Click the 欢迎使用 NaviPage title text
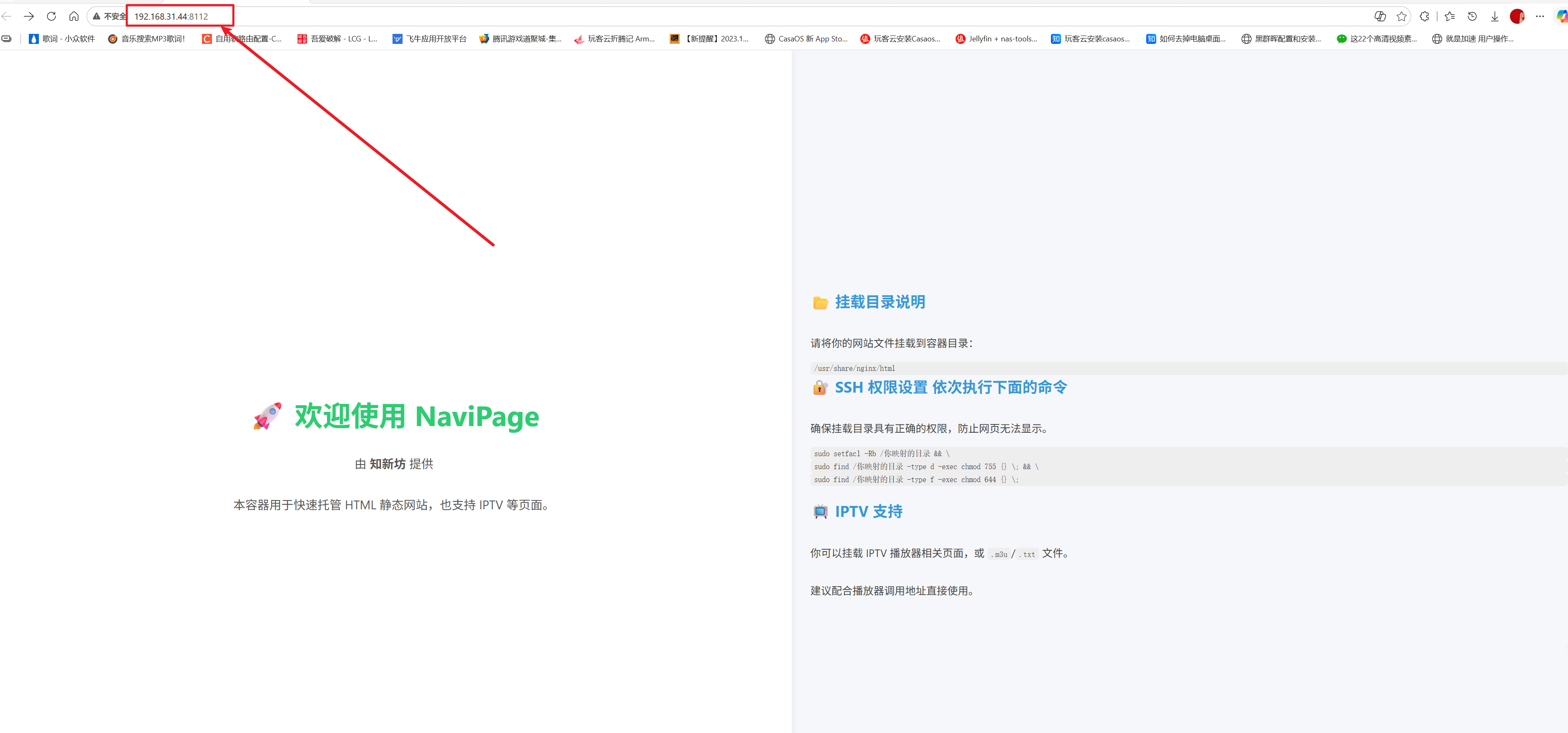This screenshot has width=1568, height=733. click(x=417, y=416)
